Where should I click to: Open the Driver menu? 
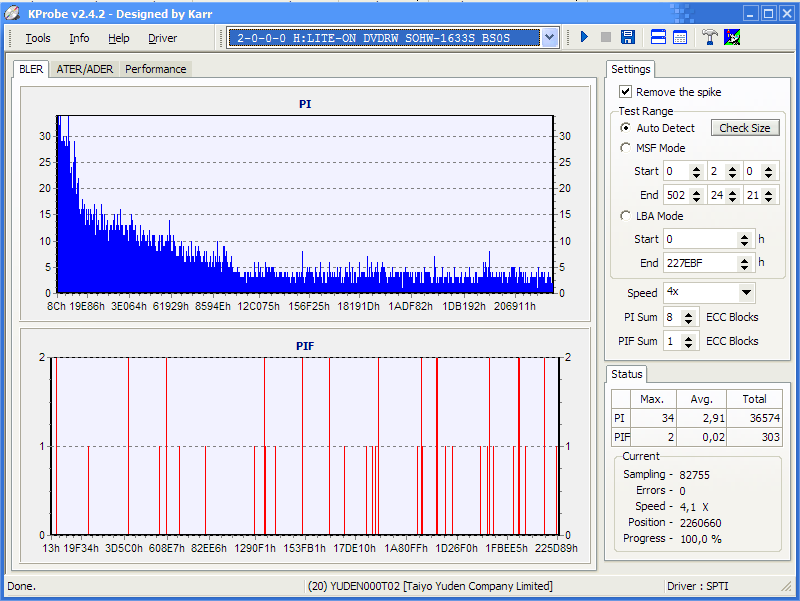point(162,38)
